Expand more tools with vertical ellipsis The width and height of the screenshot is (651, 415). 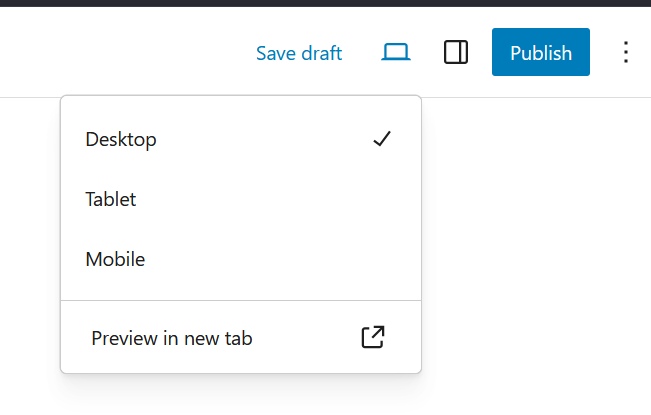[x=626, y=53]
